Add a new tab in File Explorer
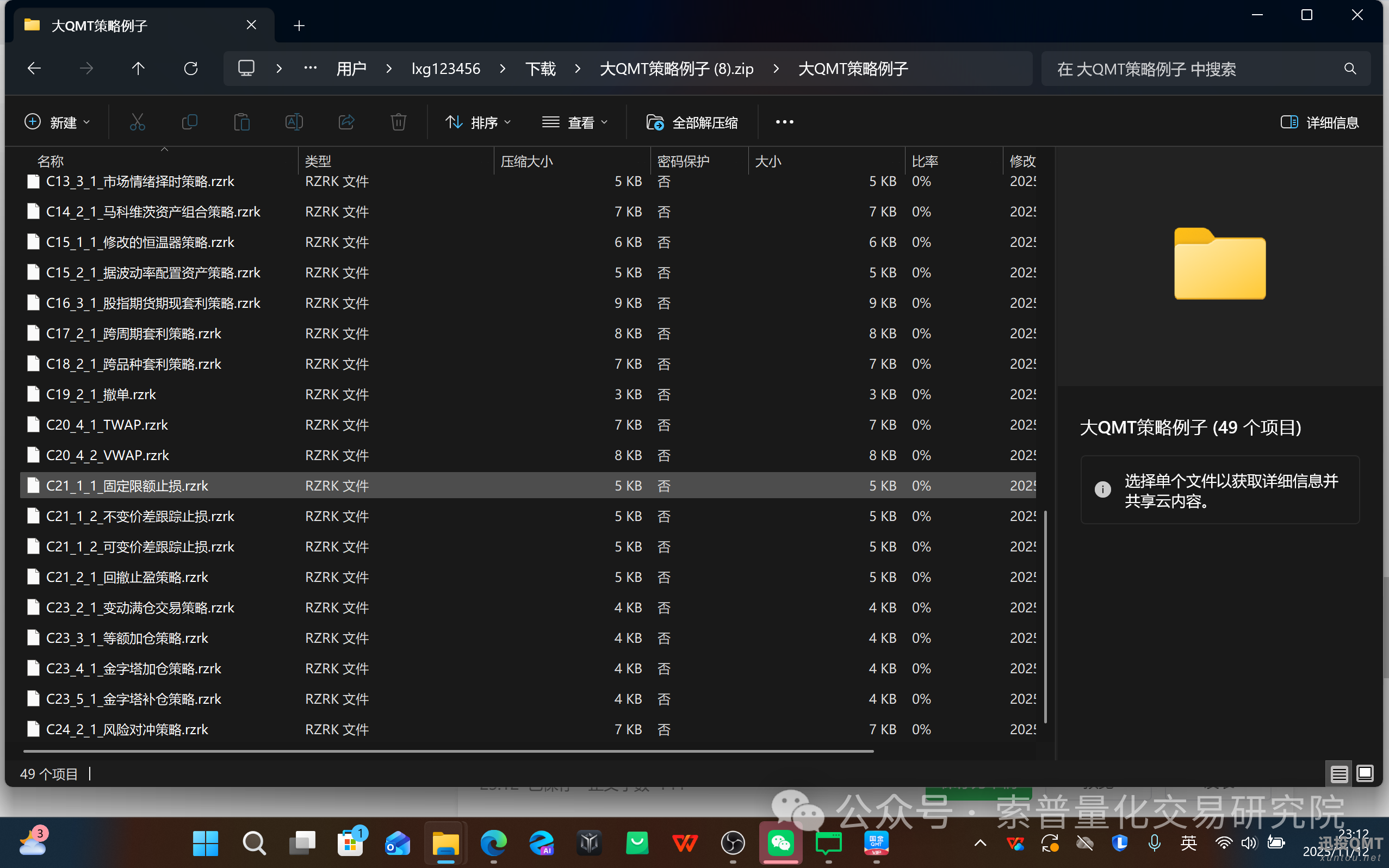Screen dimensions: 1389x868 (x=299, y=25)
